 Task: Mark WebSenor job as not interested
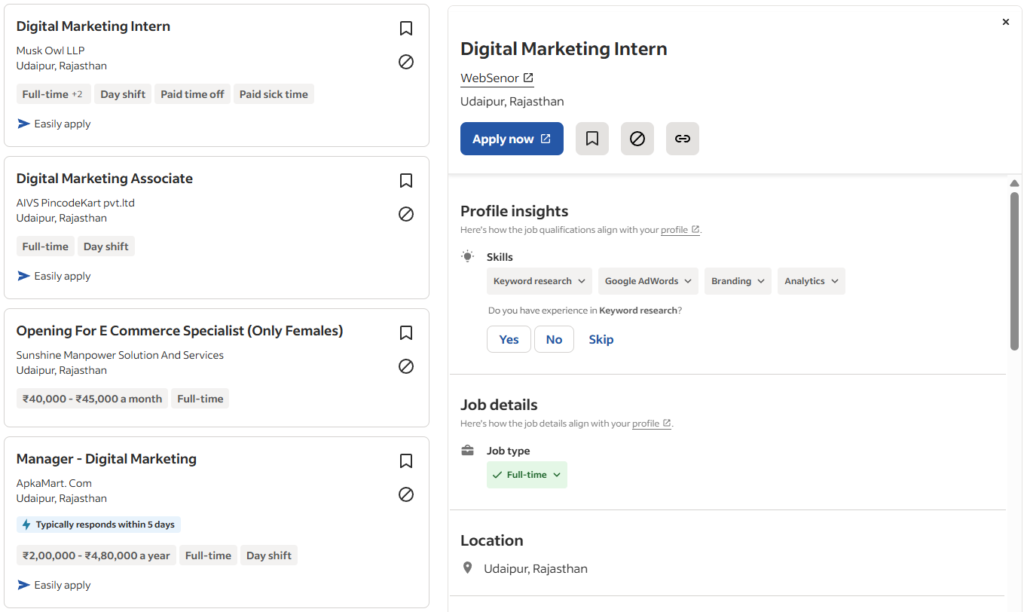[x=637, y=139]
